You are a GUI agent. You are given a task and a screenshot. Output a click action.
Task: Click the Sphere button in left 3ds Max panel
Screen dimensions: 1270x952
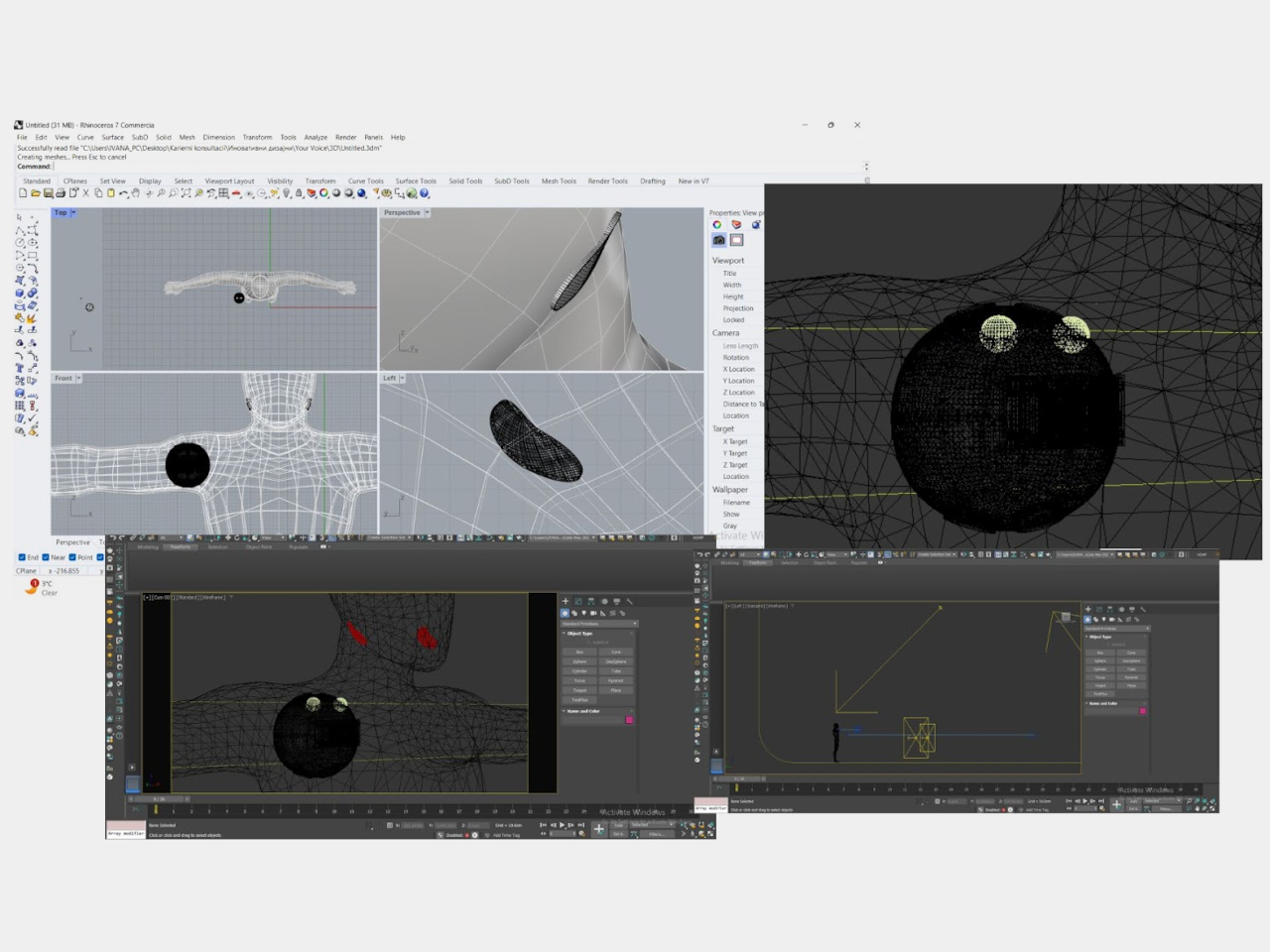pyautogui.click(x=580, y=661)
